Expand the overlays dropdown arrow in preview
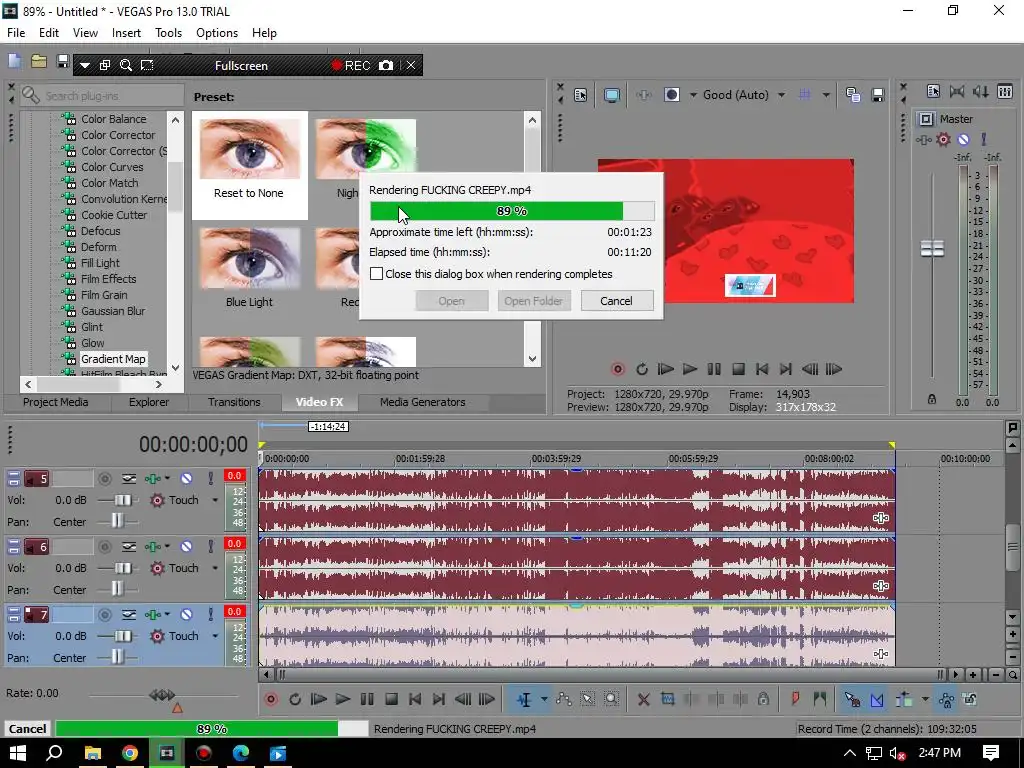The image size is (1024, 768). 826,95
